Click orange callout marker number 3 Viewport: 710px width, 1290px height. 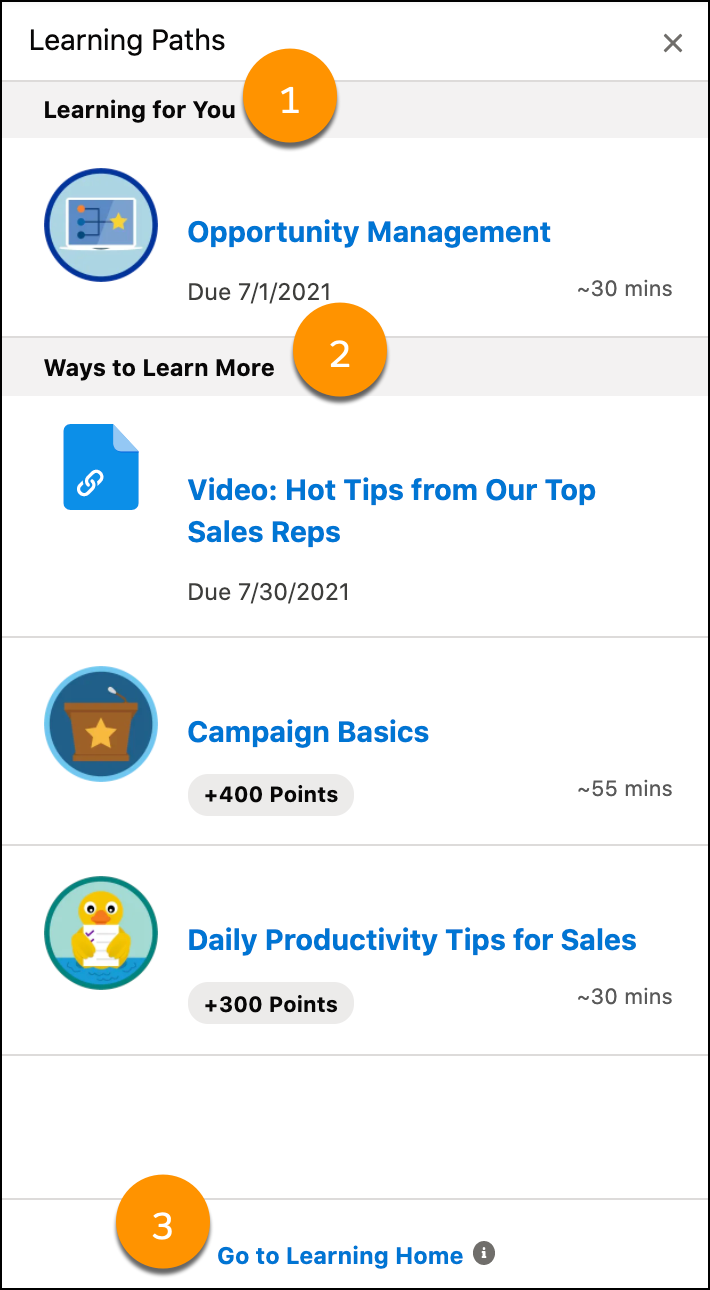coord(163,1223)
